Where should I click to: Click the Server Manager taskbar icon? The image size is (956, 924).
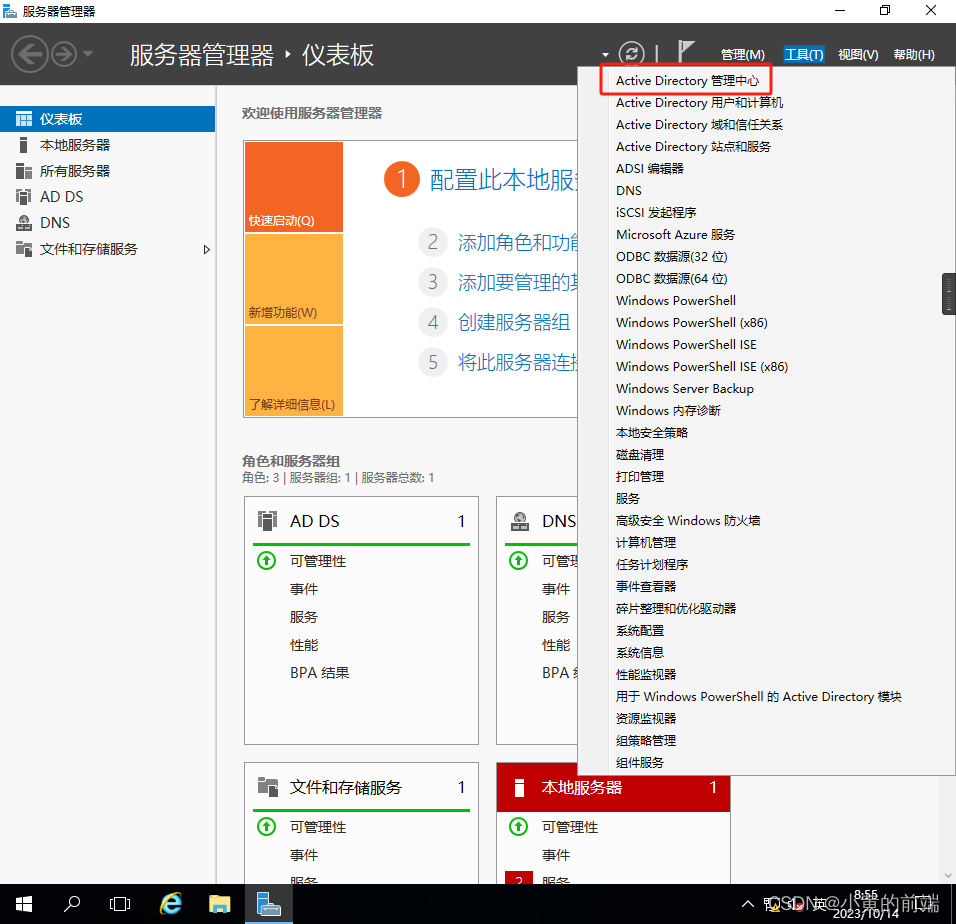tap(269, 904)
